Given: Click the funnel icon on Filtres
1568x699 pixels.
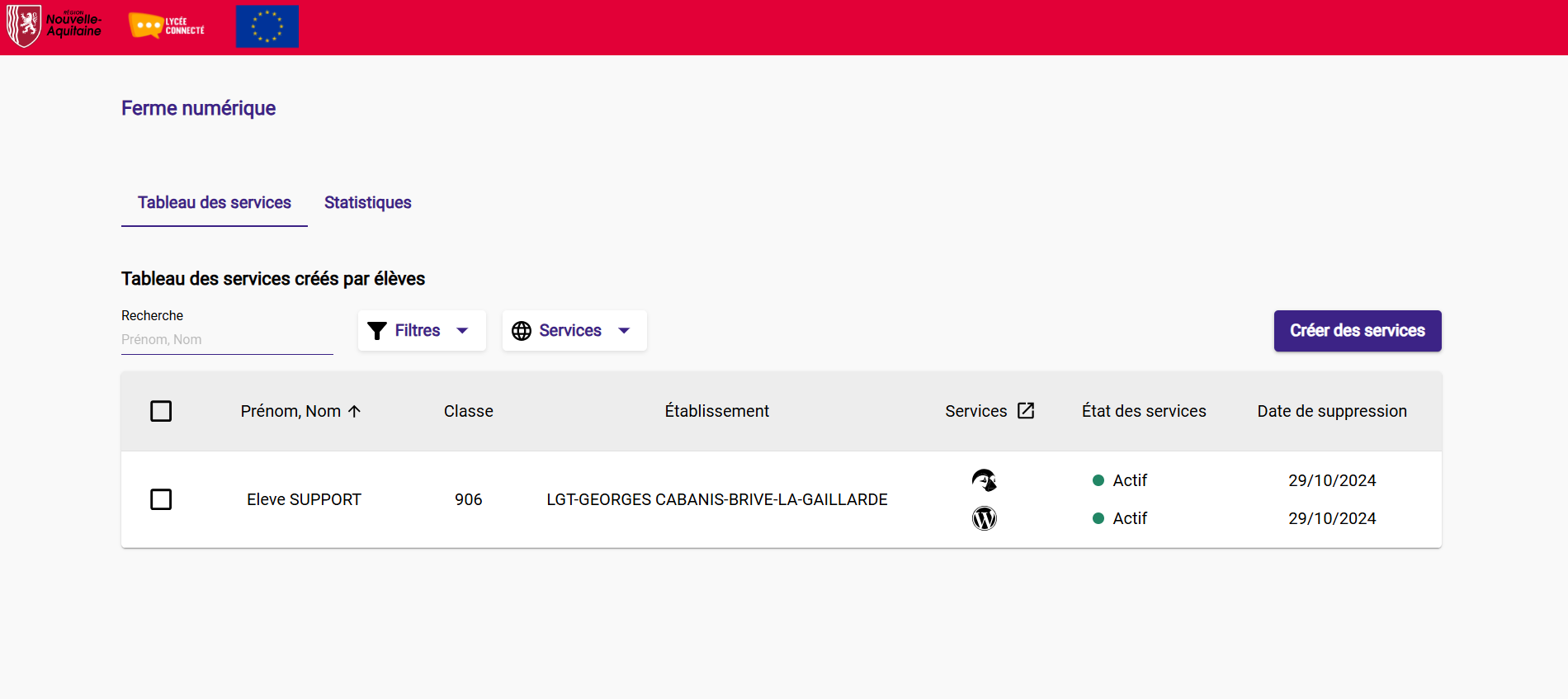Looking at the screenshot, I should [377, 331].
